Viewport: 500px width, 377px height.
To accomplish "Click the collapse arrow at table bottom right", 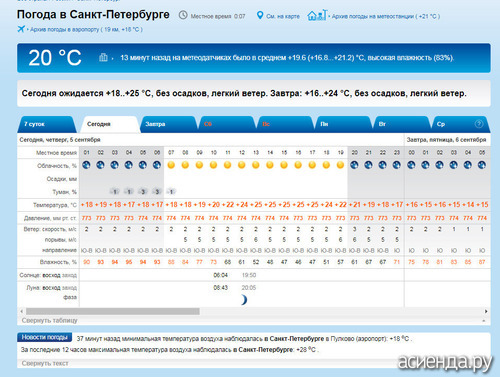I will click(484, 321).
